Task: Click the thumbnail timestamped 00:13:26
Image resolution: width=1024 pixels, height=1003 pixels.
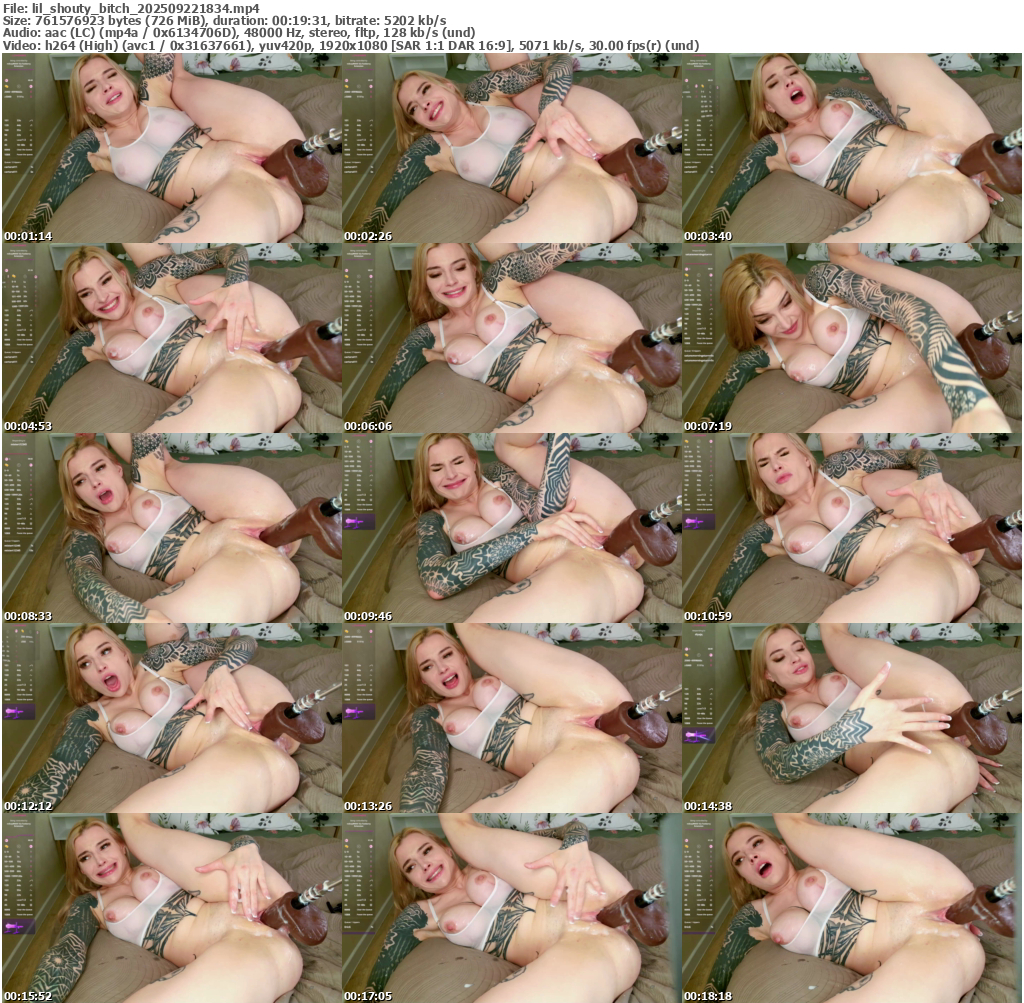Action: tap(512, 718)
